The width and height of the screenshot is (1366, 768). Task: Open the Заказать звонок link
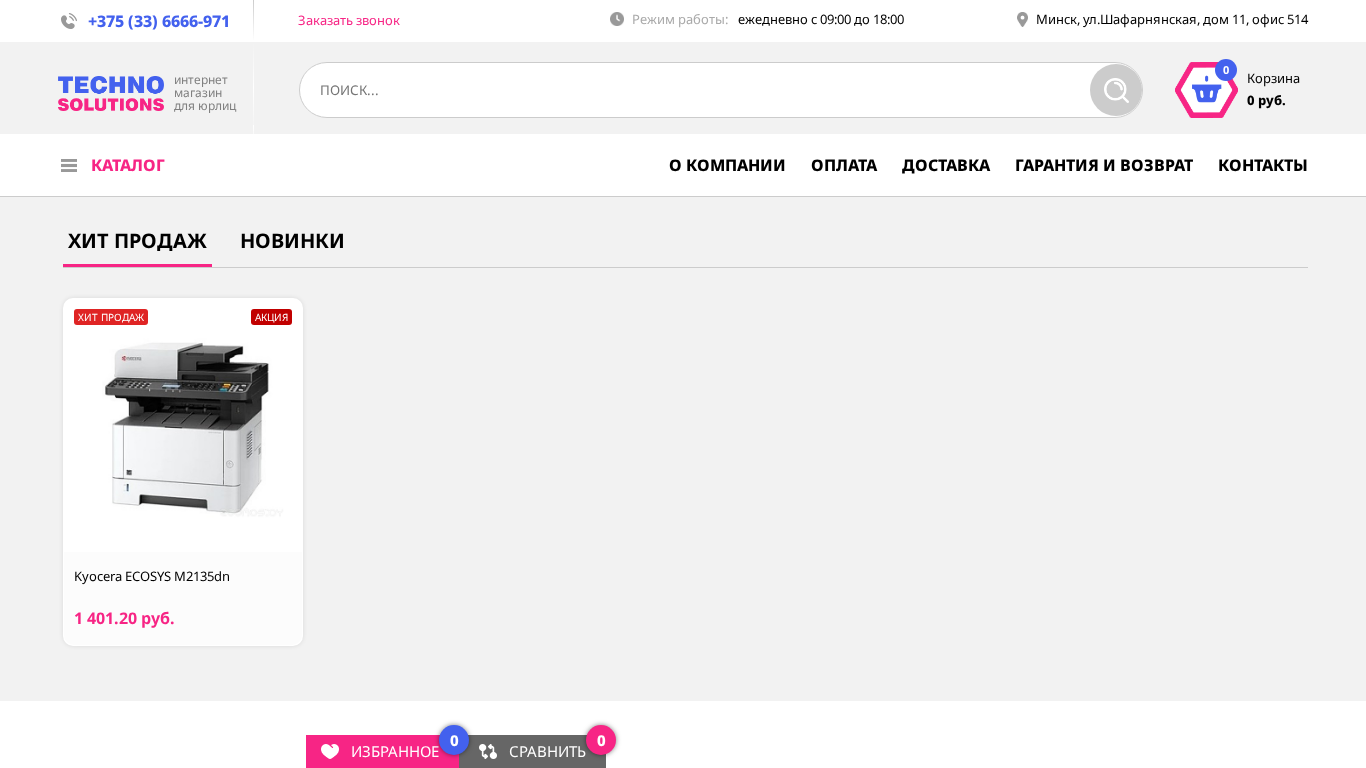pyautogui.click(x=349, y=20)
